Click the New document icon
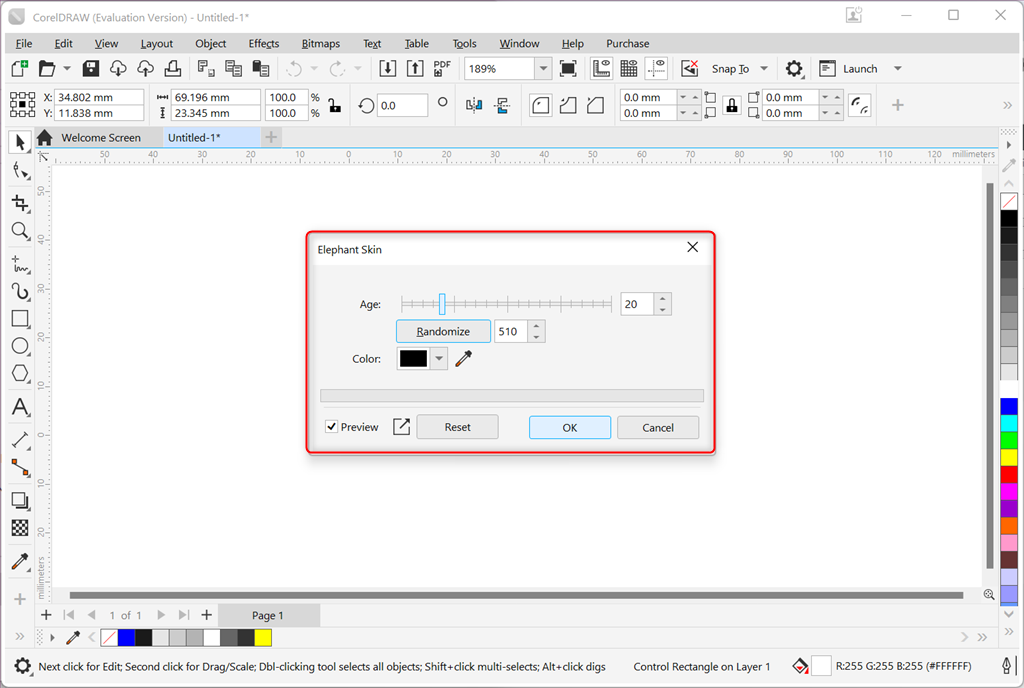1024x688 pixels. (20, 69)
